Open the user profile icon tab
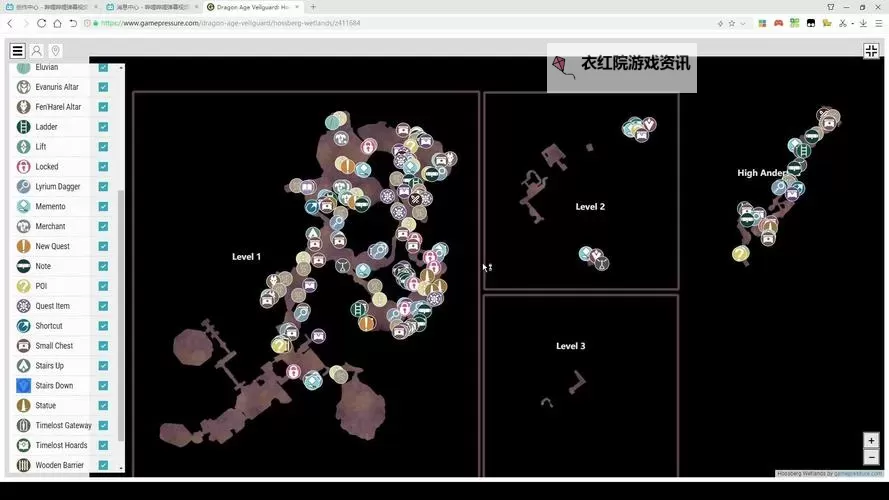889x500 pixels. point(36,51)
